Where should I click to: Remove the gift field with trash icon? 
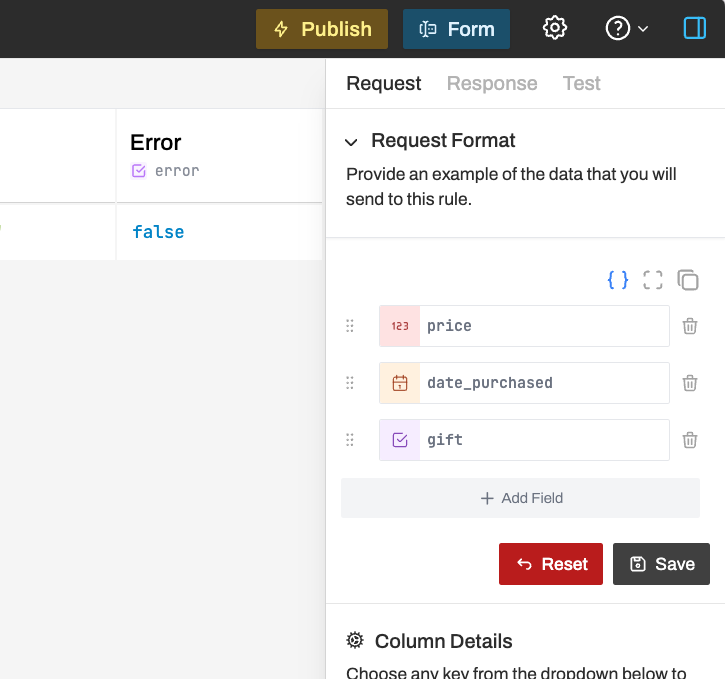point(690,440)
